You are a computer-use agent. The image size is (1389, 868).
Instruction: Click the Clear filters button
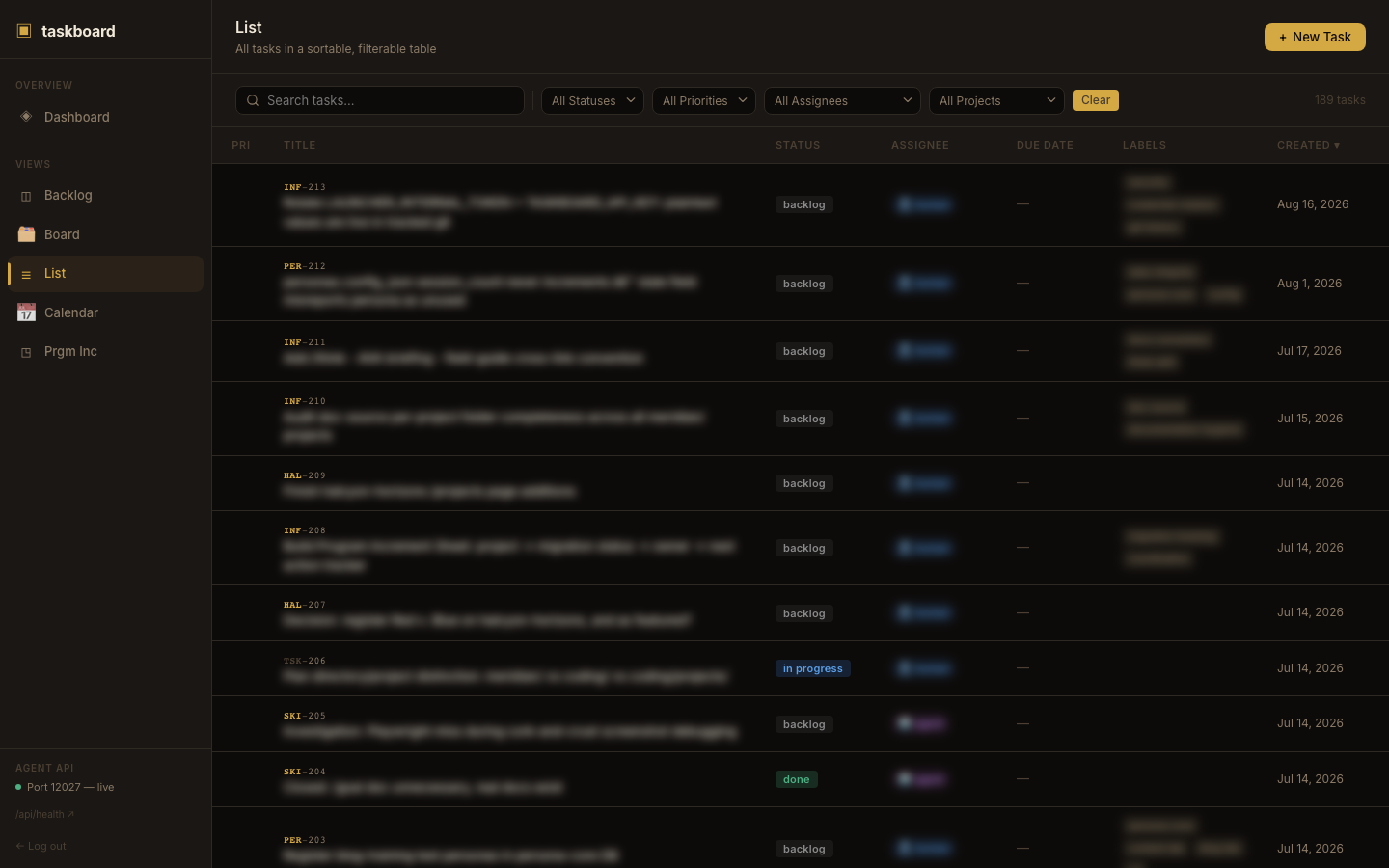coord(1096,100)
